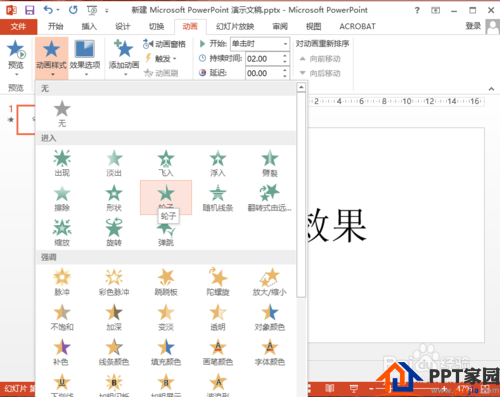Pick the highlighted 轮子 (Wheel) animation
The height and width of the screenshot is (397, 500).
166,197
